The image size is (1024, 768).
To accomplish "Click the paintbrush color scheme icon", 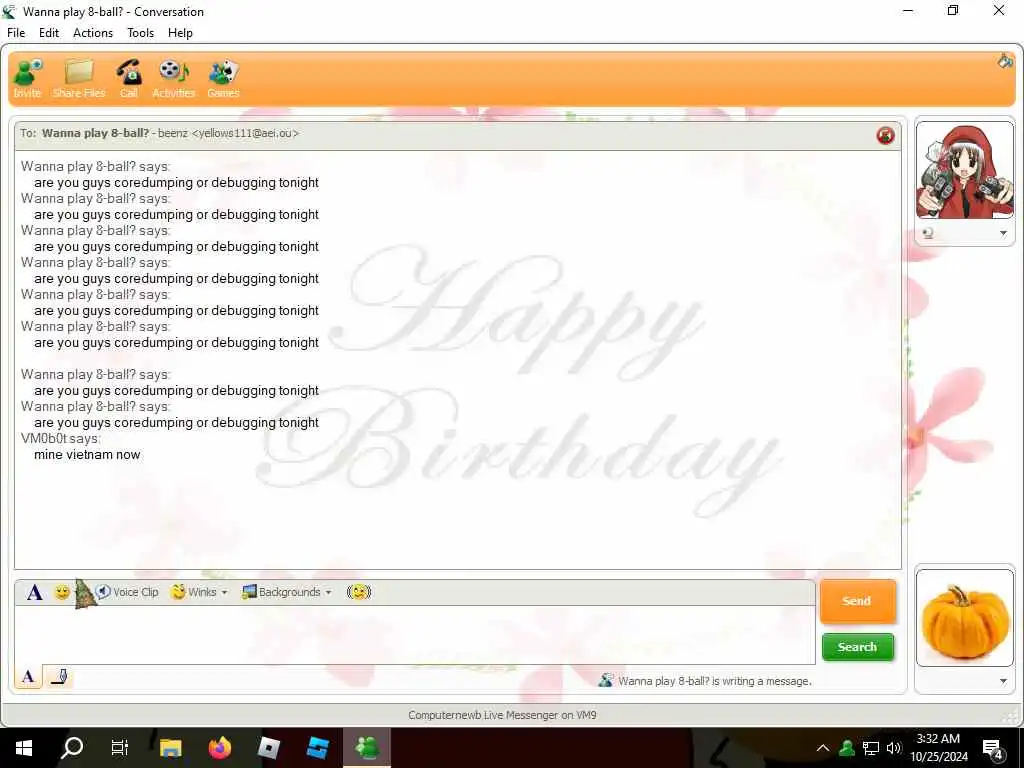I will tap(1005, 61).
